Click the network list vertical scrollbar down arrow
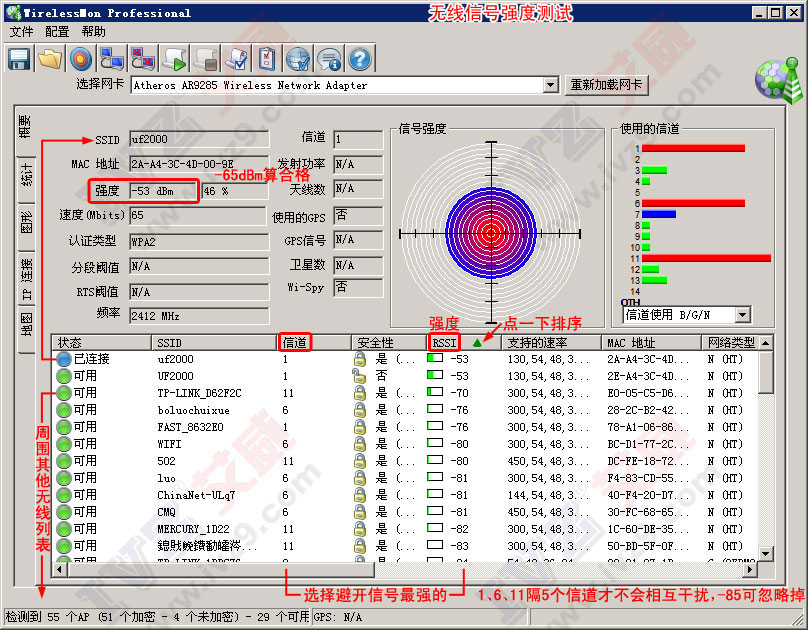The image size is (808, 630). click(x=766, y=553)
